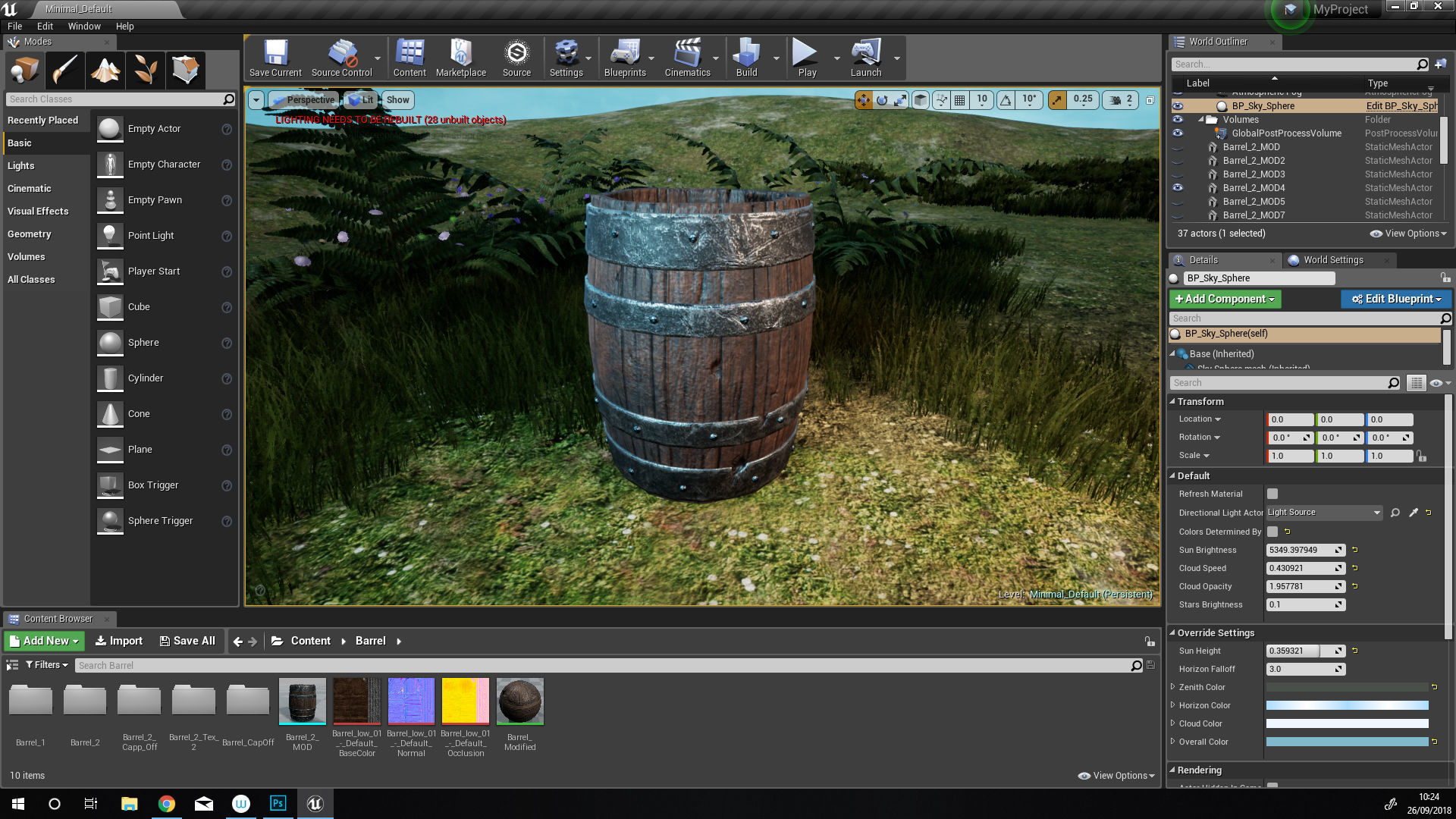Open Horizon Color swatch
The image size is (1456, 819).
[x=1347, y=705]
